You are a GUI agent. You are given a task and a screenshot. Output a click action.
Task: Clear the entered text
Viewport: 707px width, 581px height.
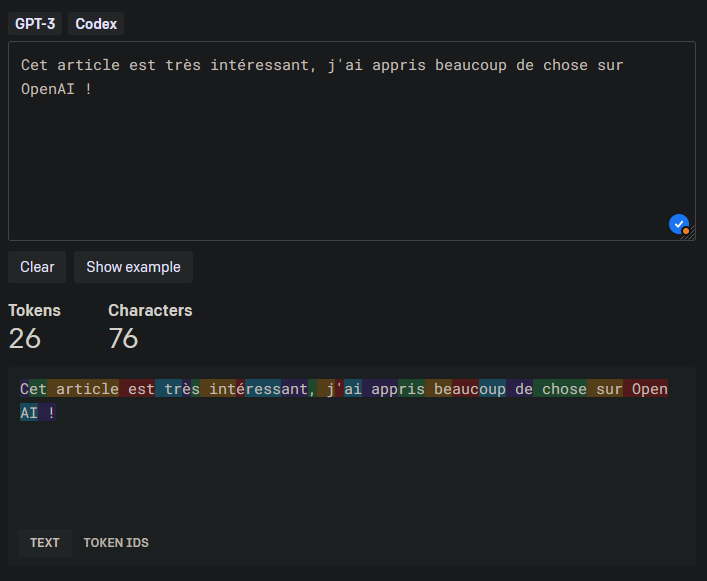tap(37, 267)
